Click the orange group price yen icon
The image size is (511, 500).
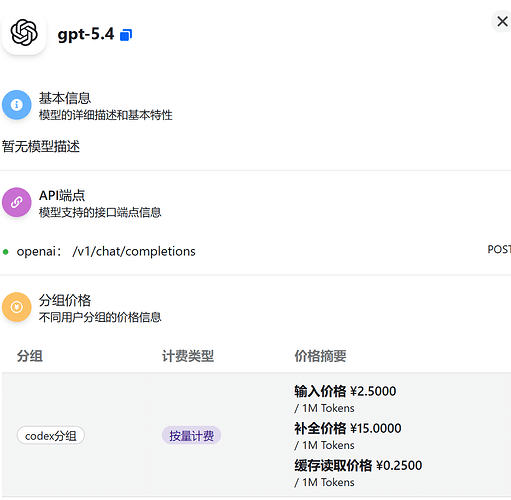click(17, 307)
